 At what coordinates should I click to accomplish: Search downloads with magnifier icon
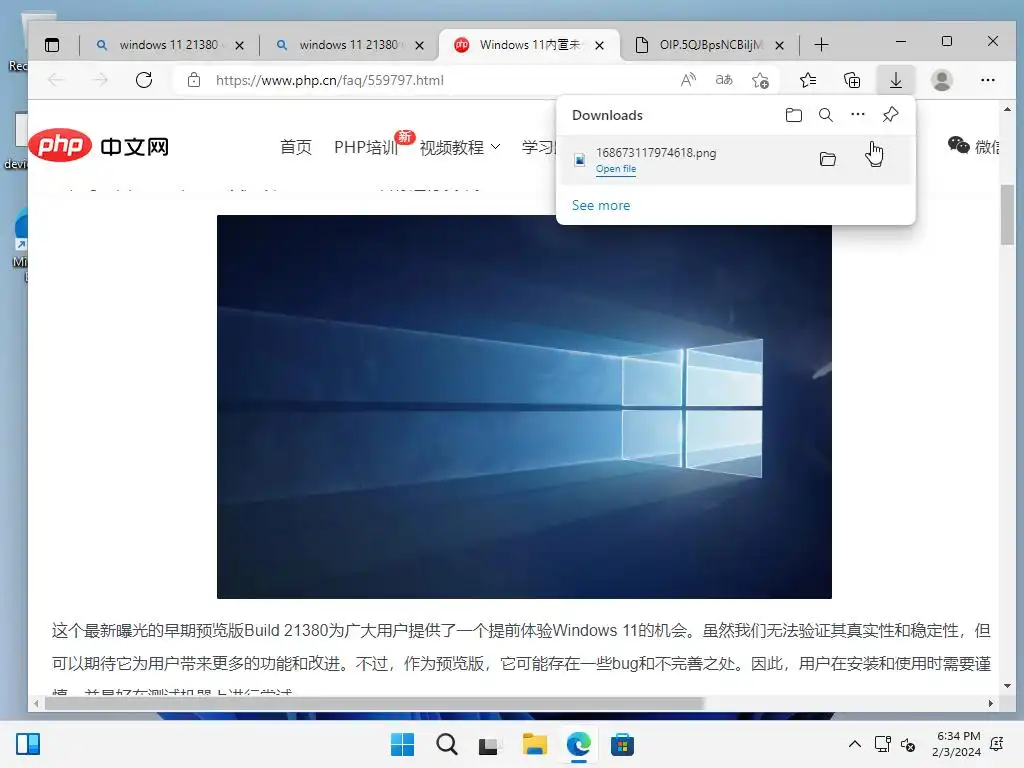point(825,115)
